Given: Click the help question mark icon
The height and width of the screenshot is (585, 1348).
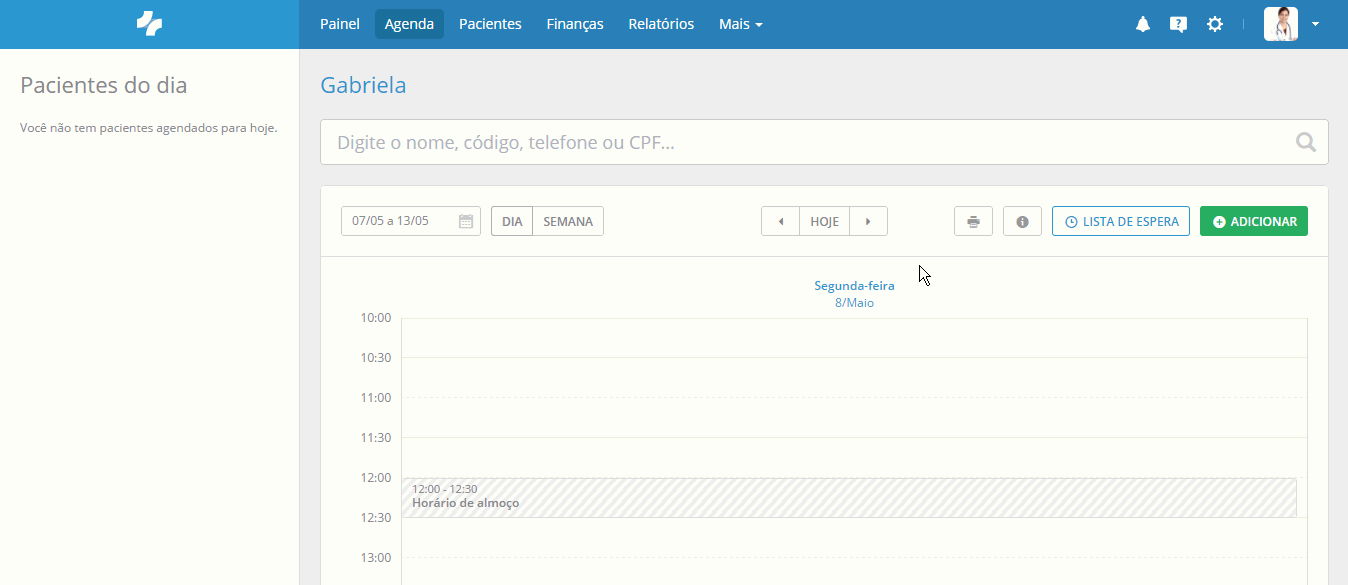Looking at the screenshot, I should click(1178, 23).
